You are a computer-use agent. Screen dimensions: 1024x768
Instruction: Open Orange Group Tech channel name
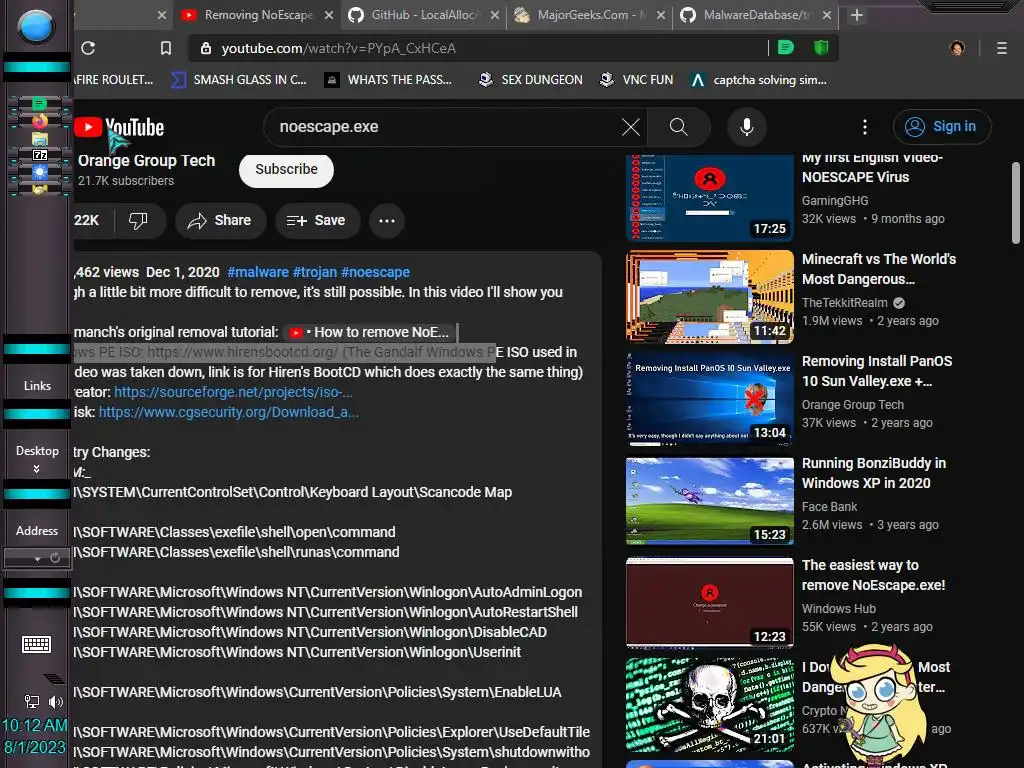[x=146, y=161]
